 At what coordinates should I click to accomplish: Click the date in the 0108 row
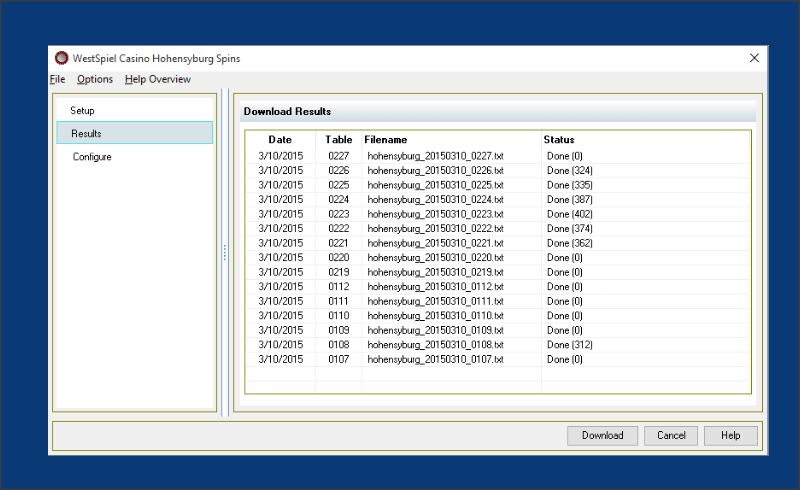(281, 345)
